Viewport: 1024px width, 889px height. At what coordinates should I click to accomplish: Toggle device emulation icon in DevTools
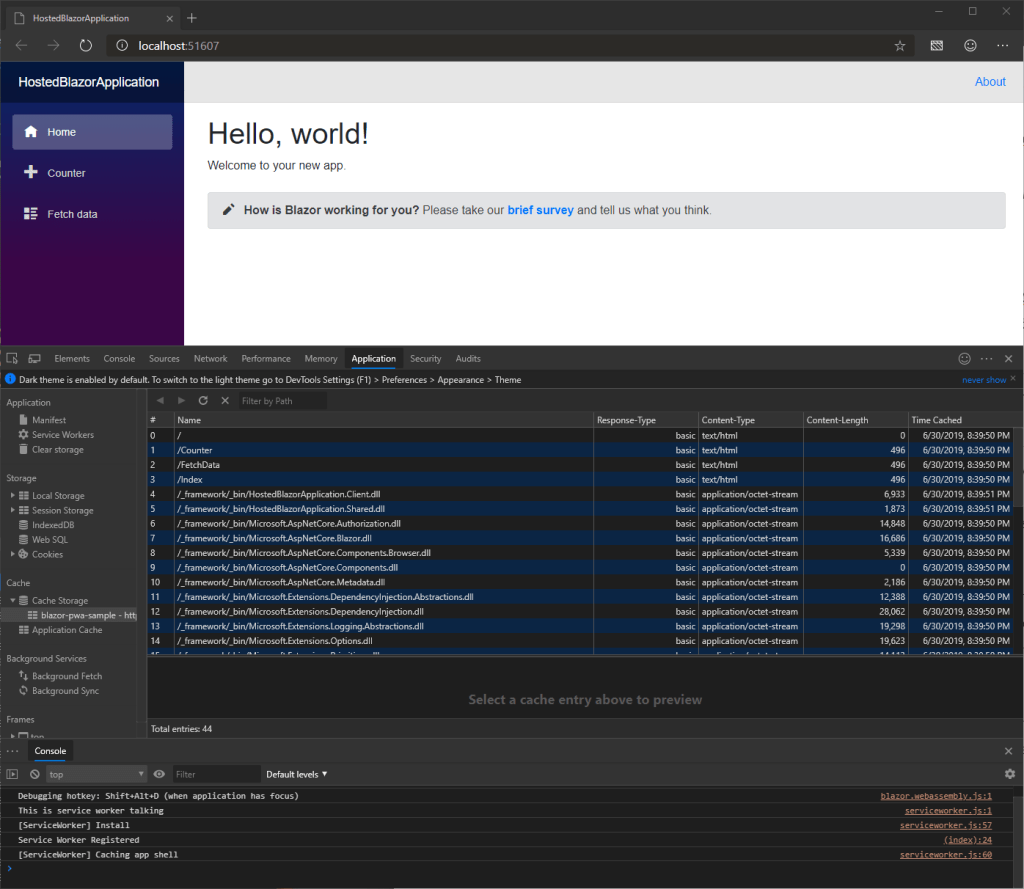point(34,359)
